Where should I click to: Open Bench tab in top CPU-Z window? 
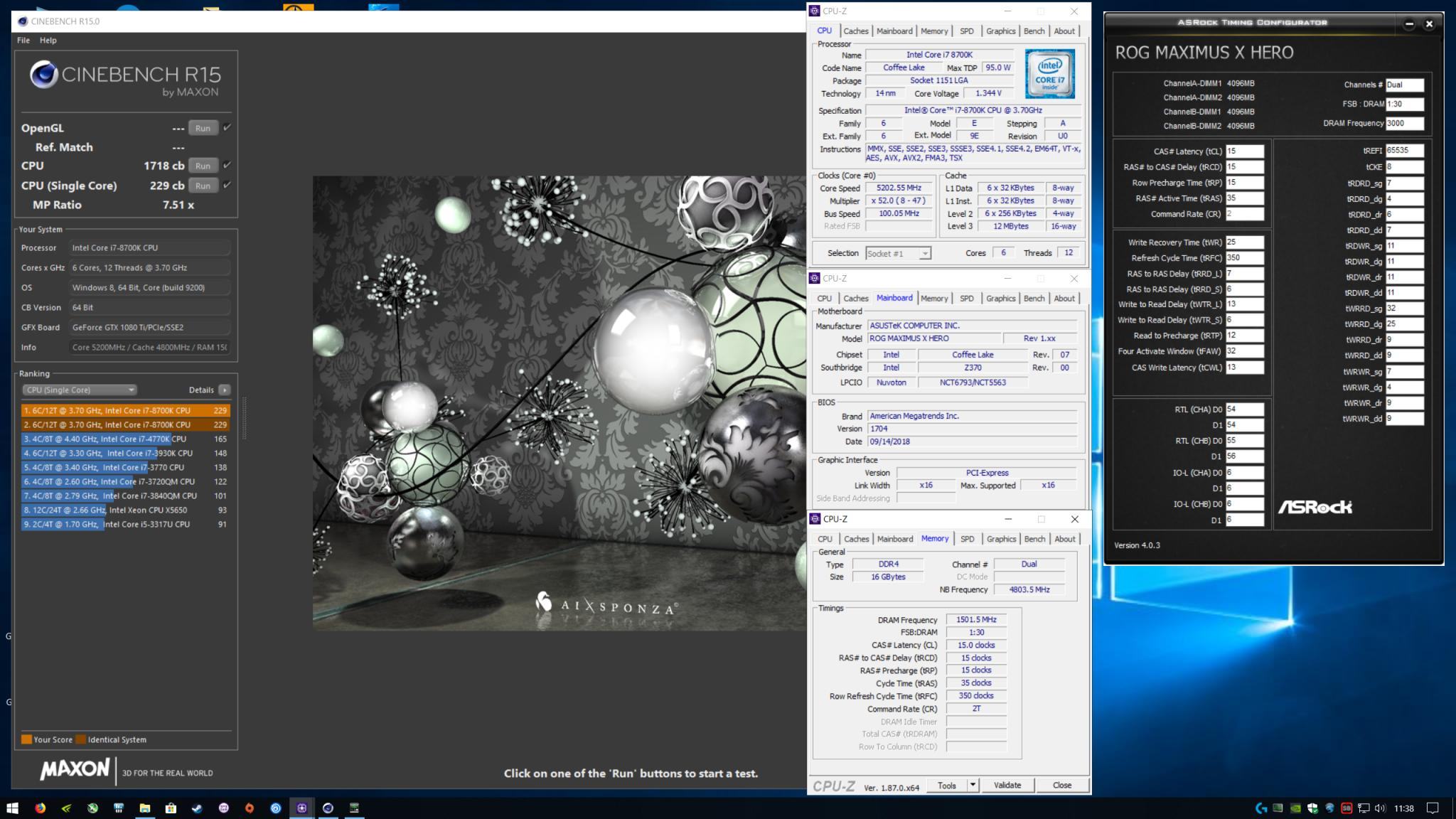(x=1034, y=31)
